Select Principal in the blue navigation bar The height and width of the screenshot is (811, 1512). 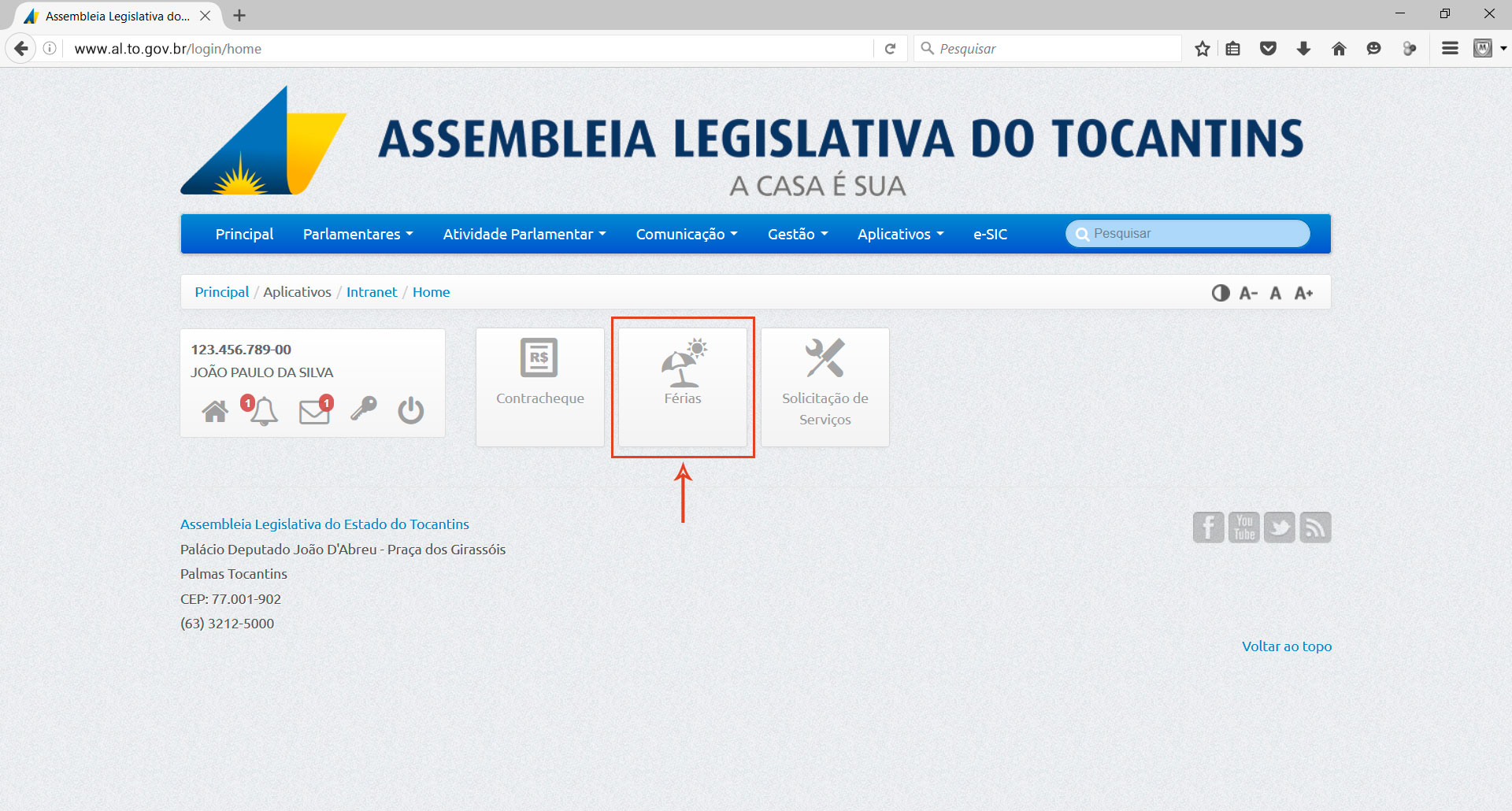pyautogui.click(x=244, y=234)
